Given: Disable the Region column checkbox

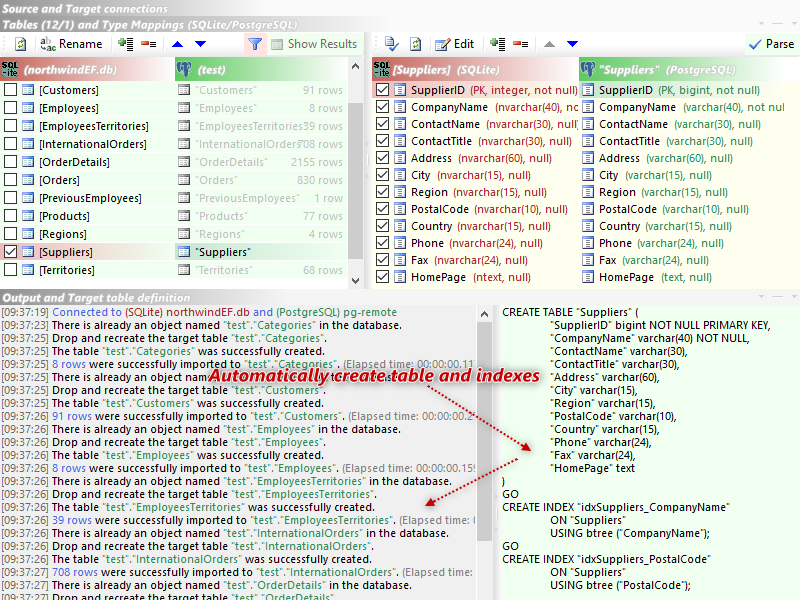Looking at the screenshot, I should click(x=382, y=192).
